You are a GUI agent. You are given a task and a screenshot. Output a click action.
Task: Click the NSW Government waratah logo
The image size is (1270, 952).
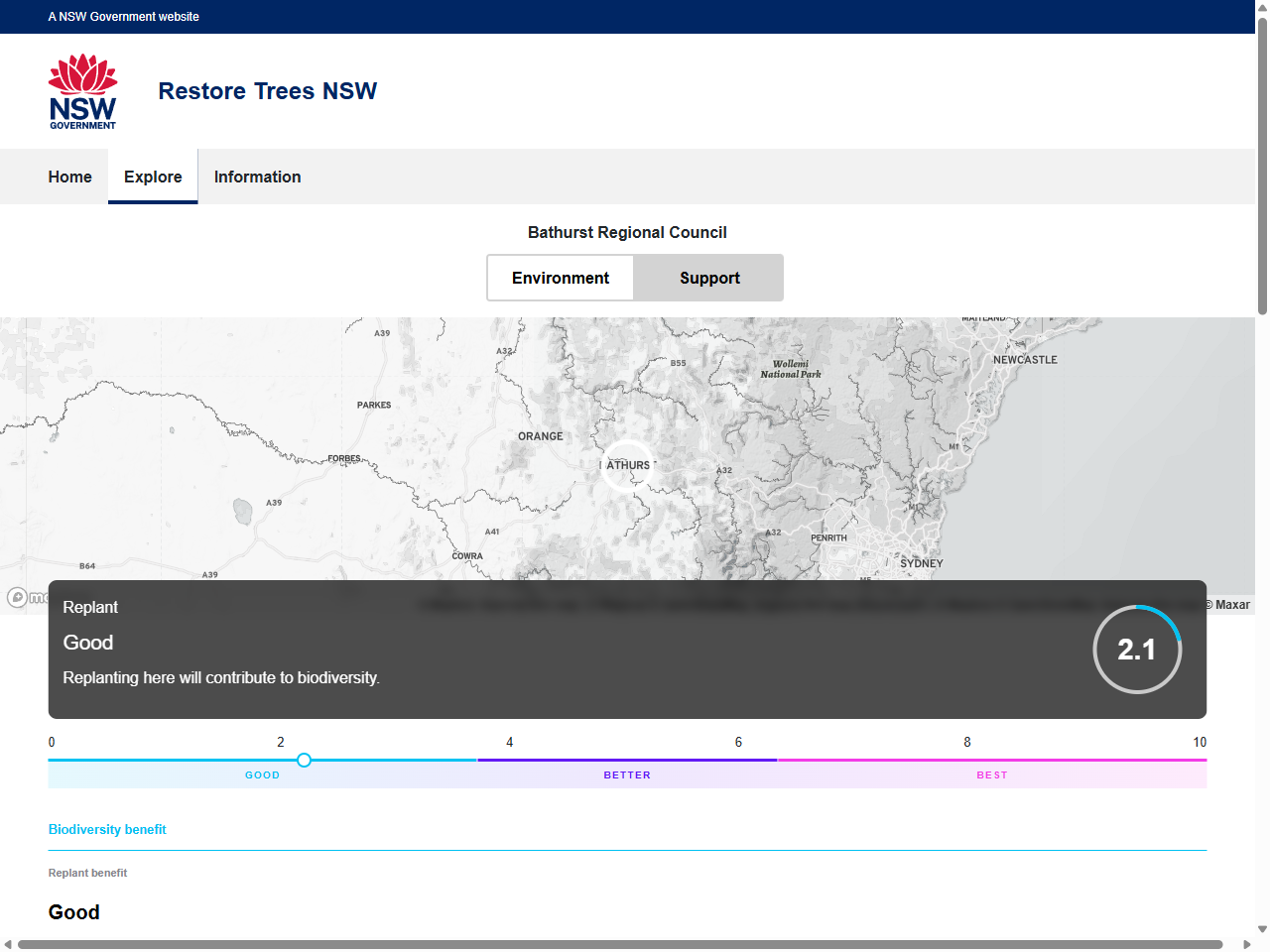point(82,90)
